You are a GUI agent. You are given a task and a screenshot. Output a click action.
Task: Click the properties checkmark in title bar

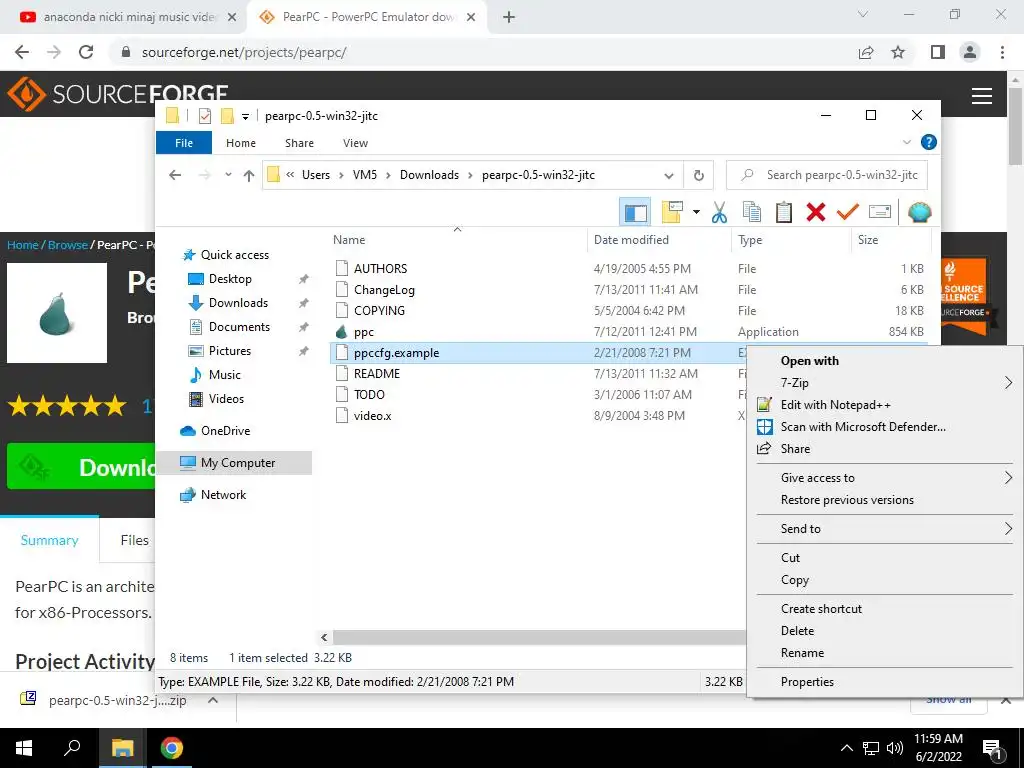coord(204,116)
